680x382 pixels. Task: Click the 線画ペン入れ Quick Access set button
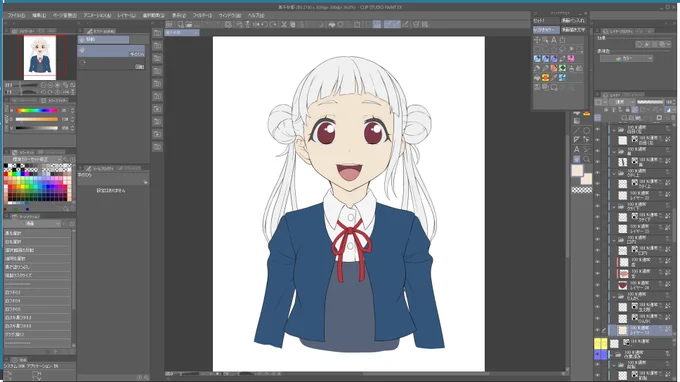tap(573, 20)
